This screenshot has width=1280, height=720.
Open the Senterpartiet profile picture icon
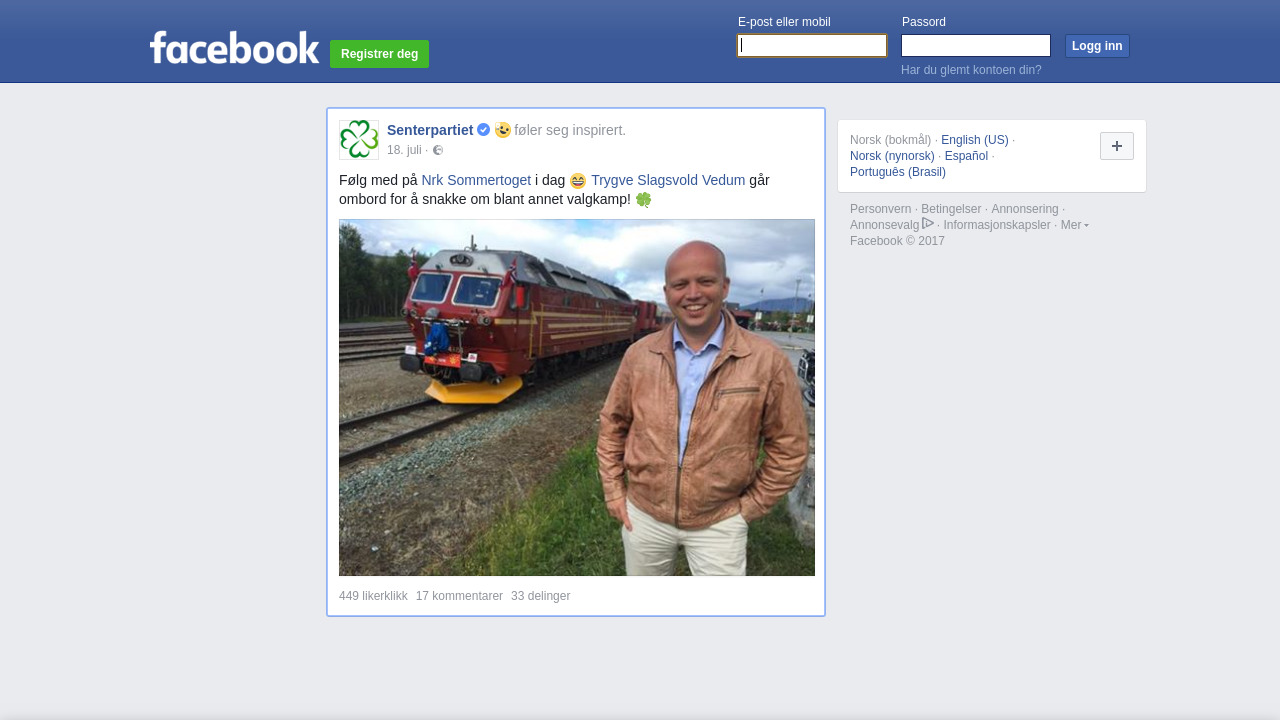359,140
